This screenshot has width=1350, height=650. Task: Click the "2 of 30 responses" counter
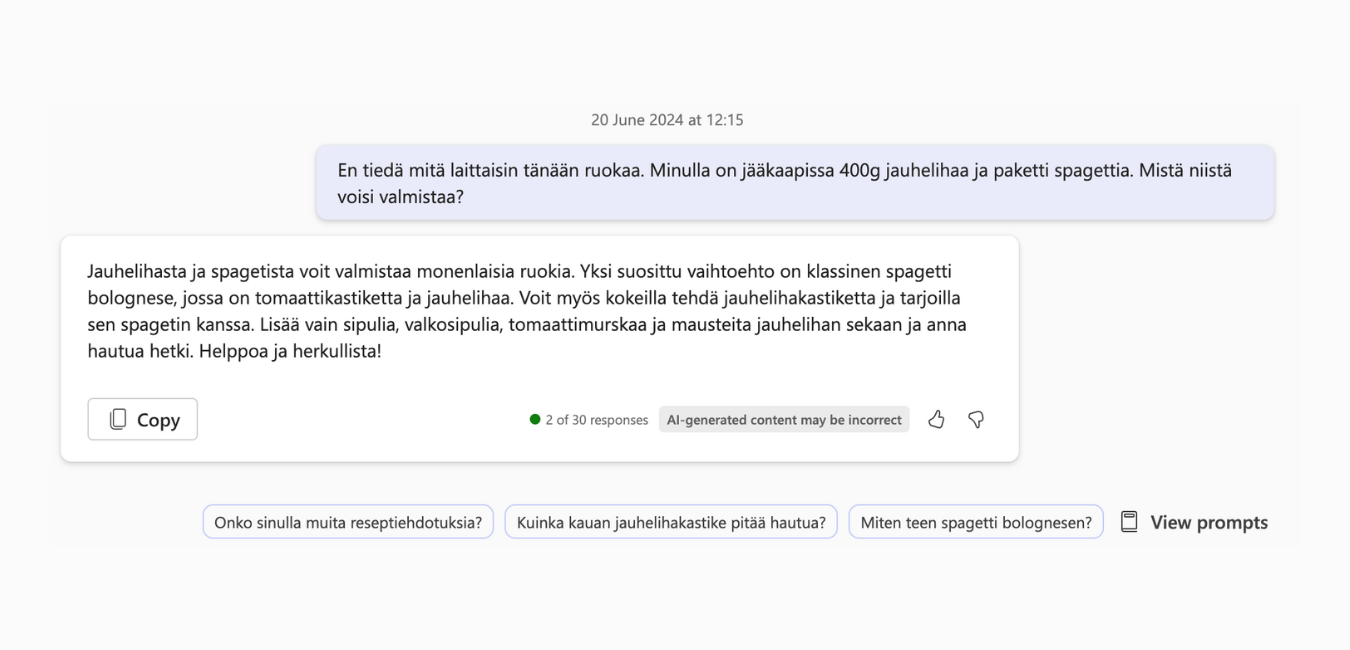pos(596,420)
